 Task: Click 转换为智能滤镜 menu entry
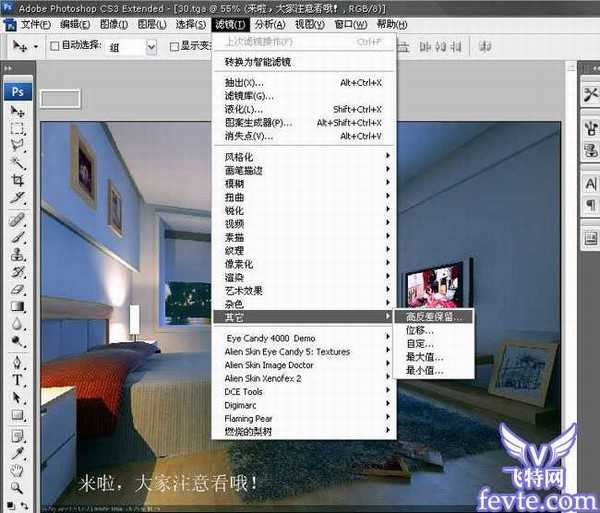point(258,61)
